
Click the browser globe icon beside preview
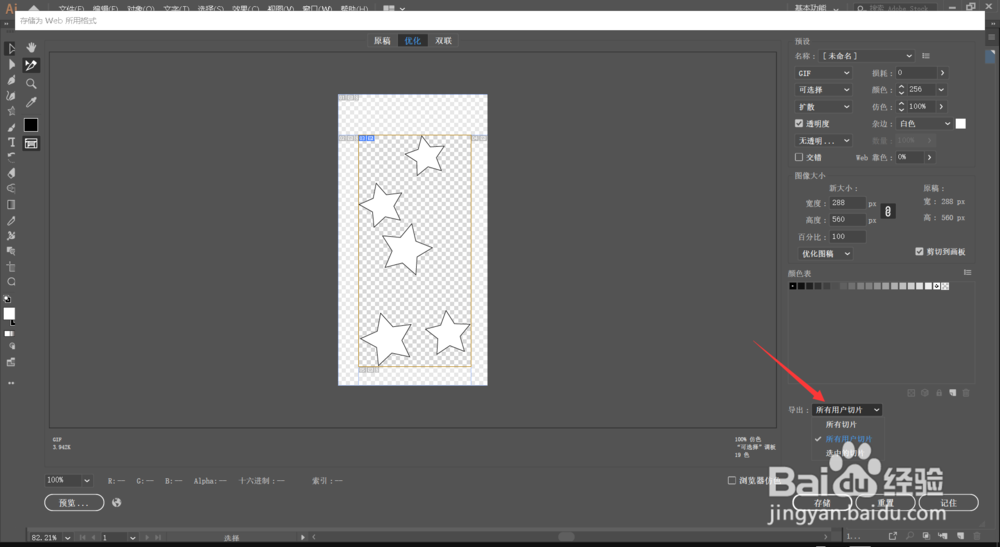pyautogui.click(x=117, y=502)
